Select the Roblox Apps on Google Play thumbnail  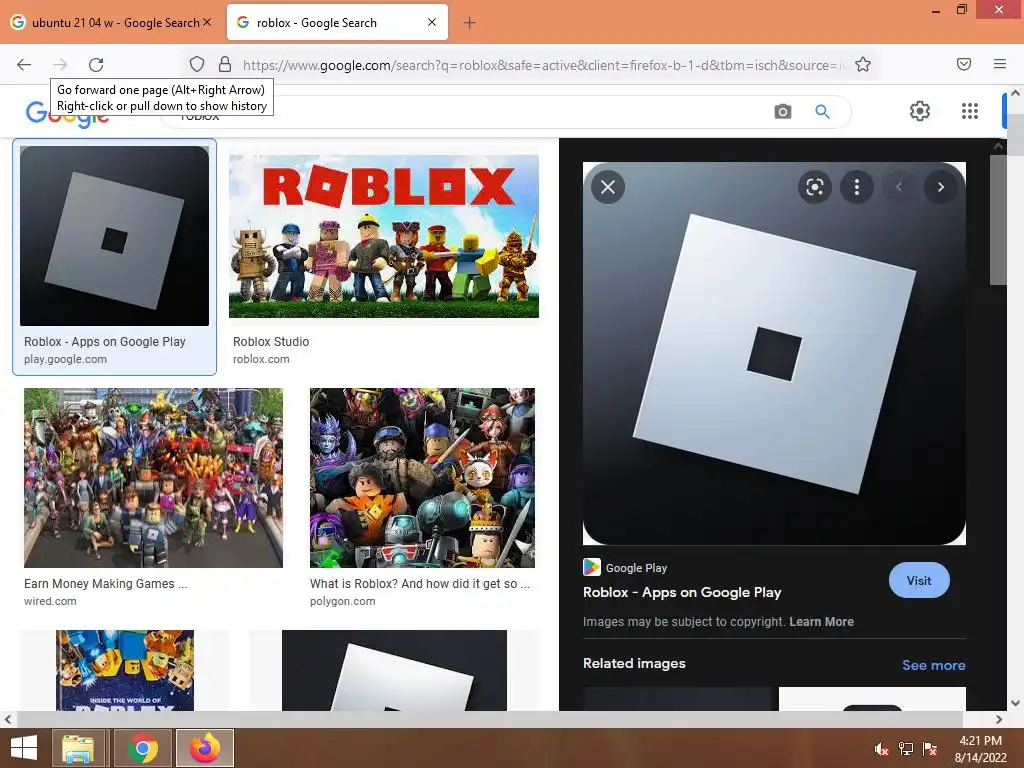pyautogui.click(x=114, y=236)
